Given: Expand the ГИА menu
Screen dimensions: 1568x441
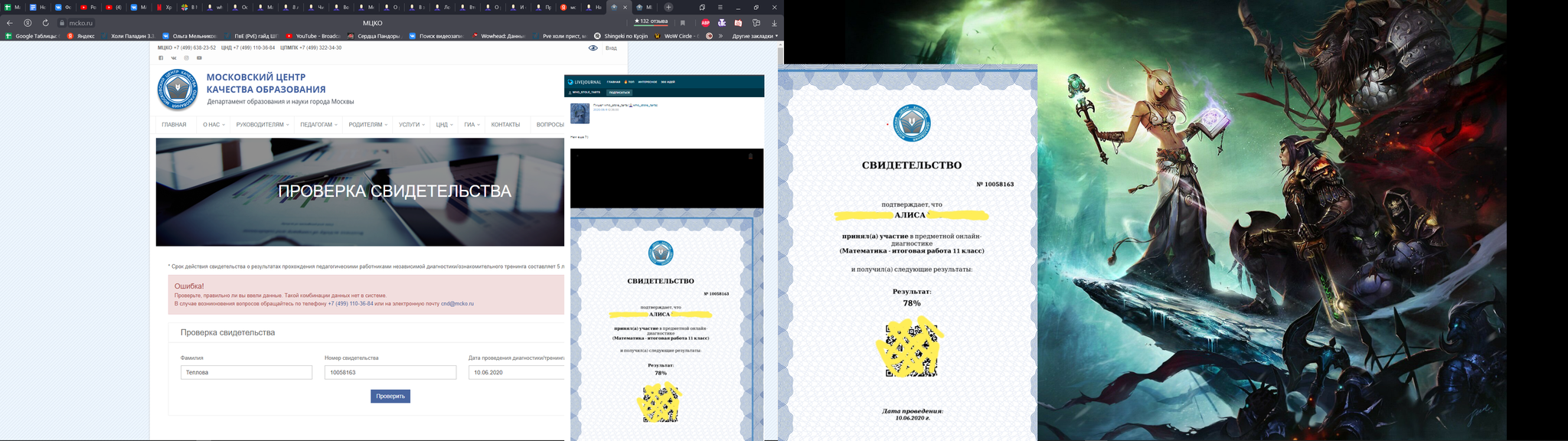Looking at the screenshot, I should (x=472, y=125).
